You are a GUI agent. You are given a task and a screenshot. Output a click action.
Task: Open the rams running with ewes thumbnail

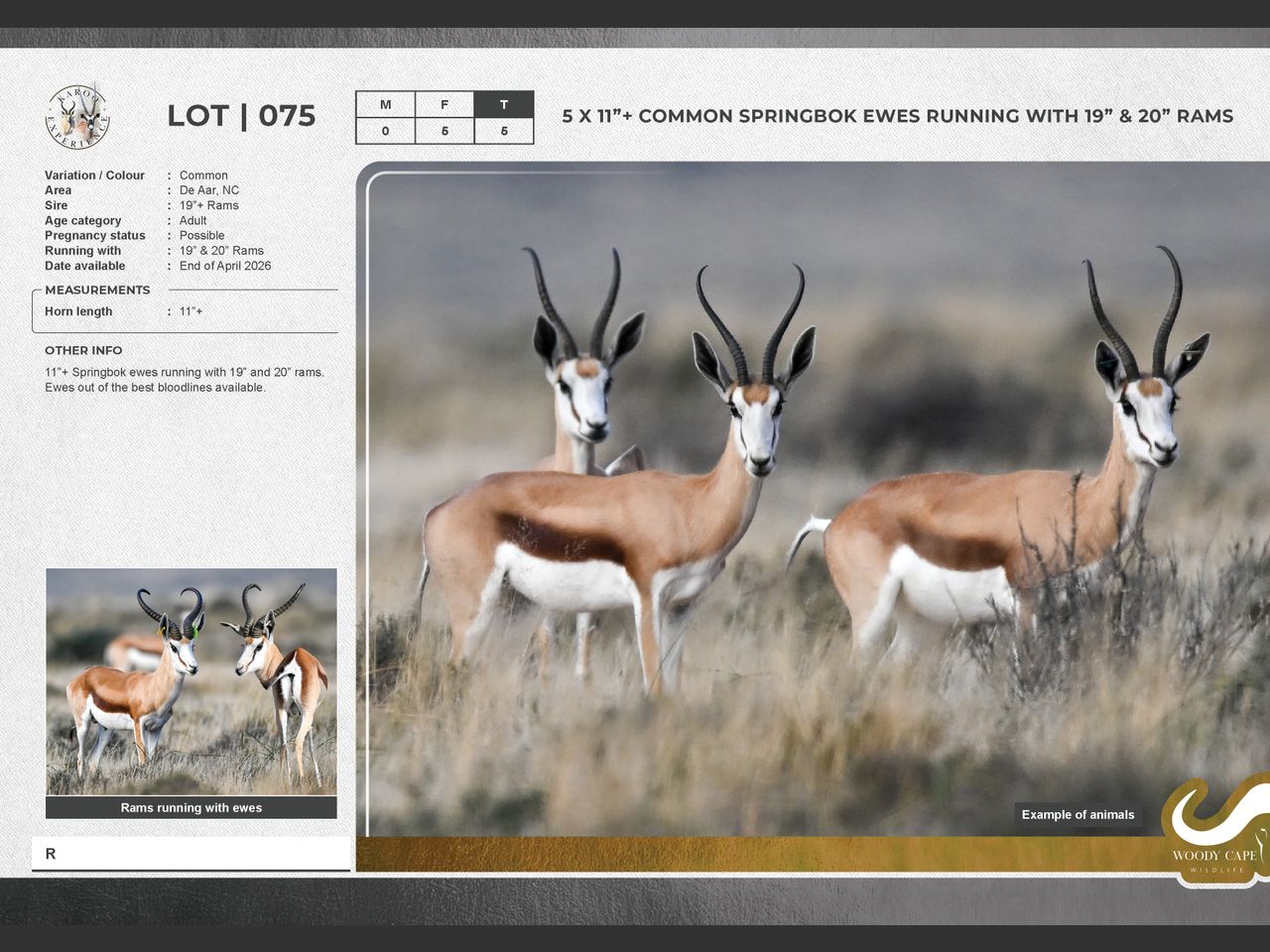coord(190,680)
